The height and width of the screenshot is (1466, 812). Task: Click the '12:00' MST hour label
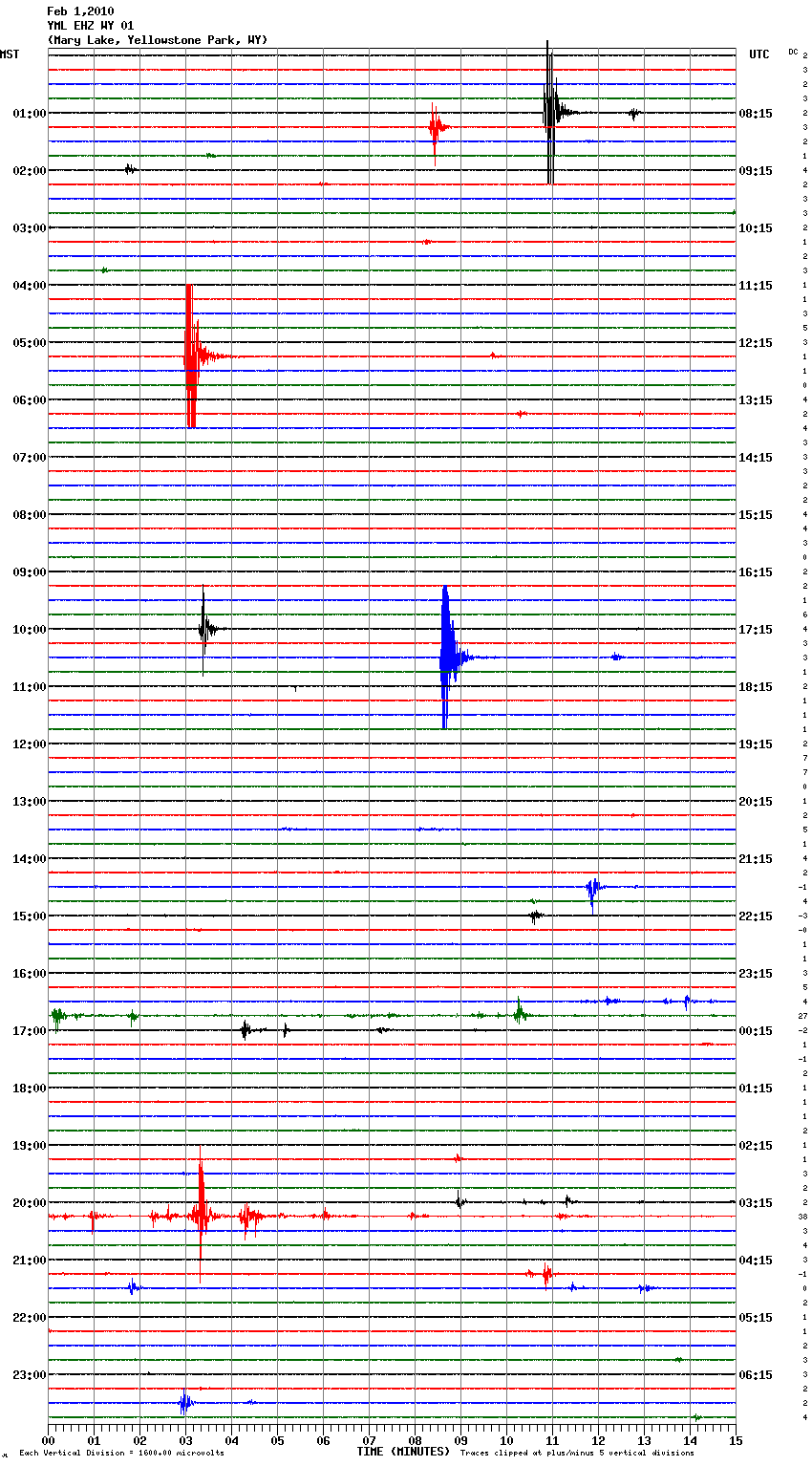coord(29,744)
